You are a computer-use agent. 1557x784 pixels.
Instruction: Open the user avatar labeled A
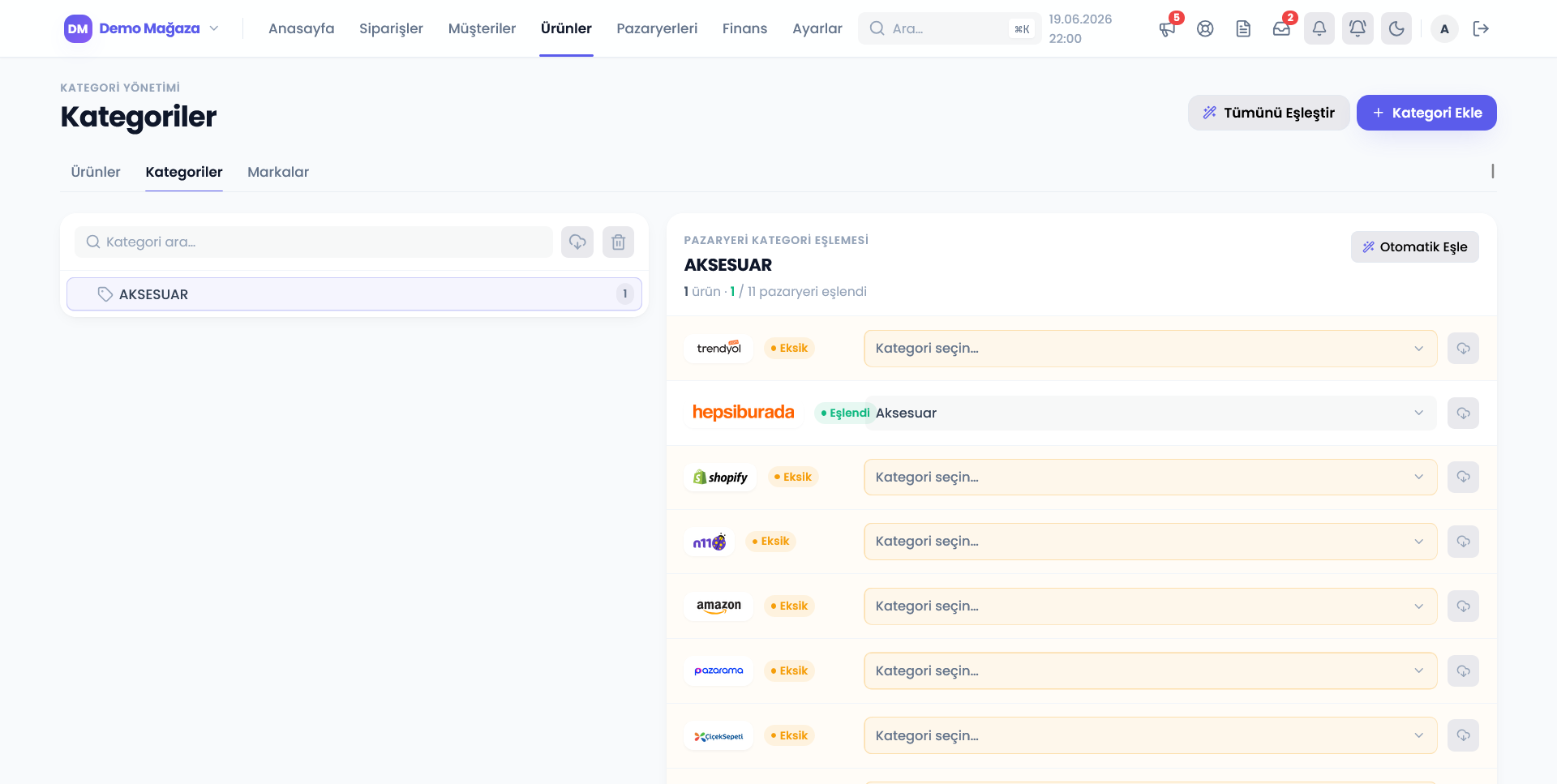(1444, 28)
